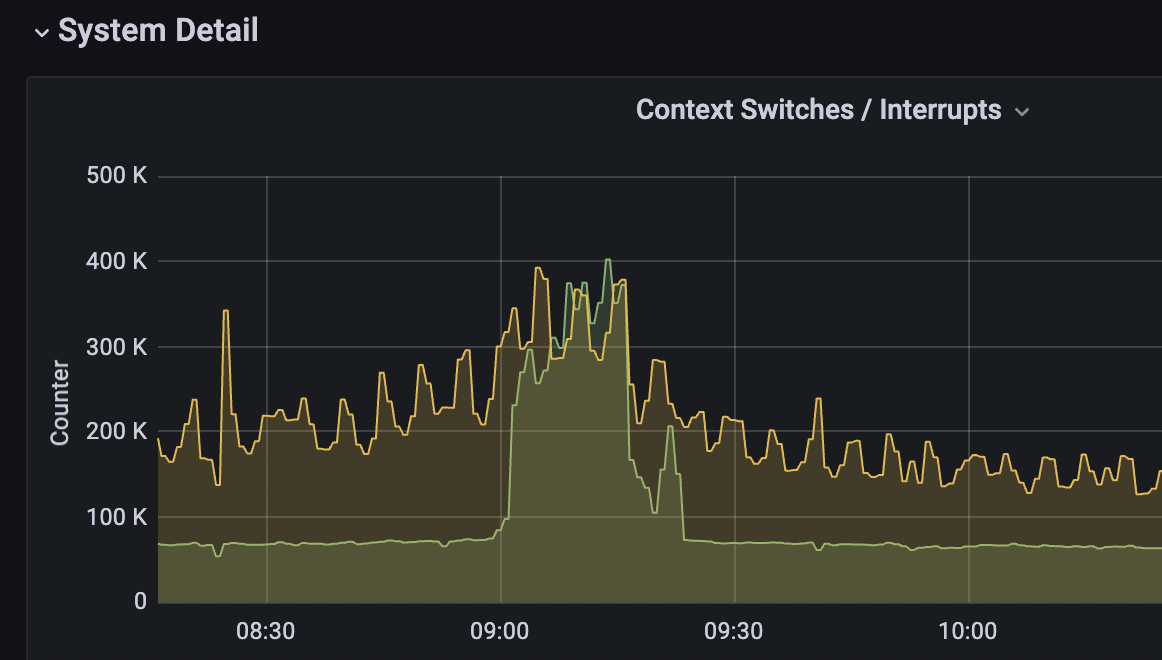1162x660 pixels.
Task: Click the yellow spike between 09:30 and 10:00
Action: tap(818, 400)
